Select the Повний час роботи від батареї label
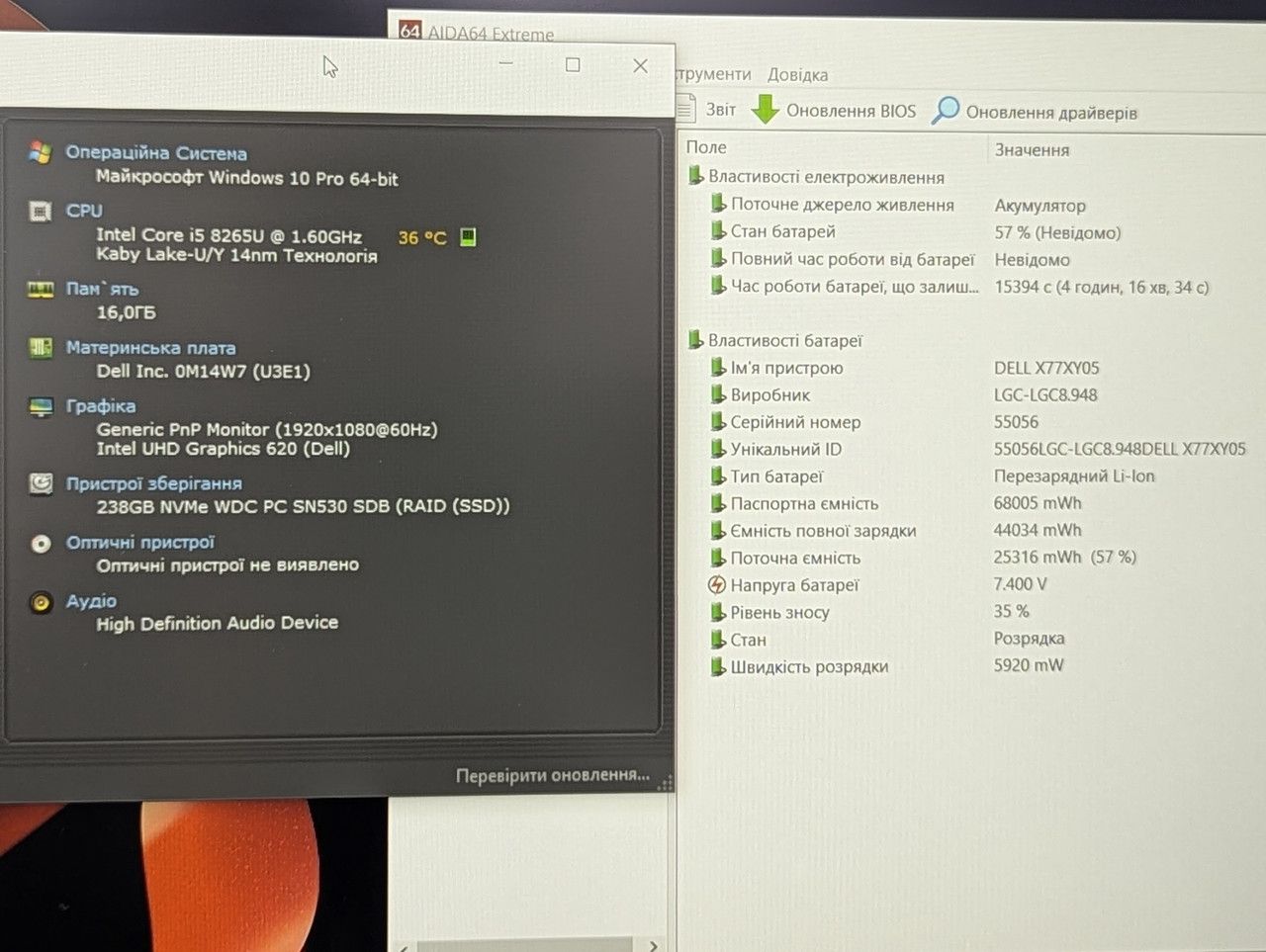The image size is (1266, 952). click(x=853, y=259)
